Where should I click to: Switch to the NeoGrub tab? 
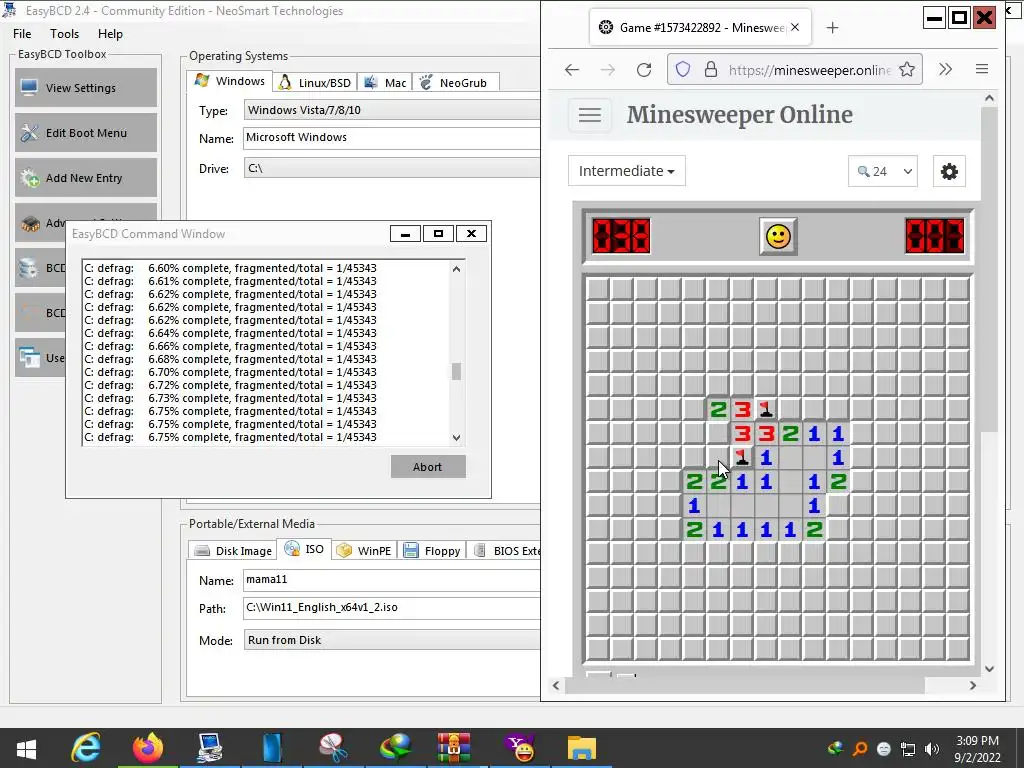click(x=456, y=82)
